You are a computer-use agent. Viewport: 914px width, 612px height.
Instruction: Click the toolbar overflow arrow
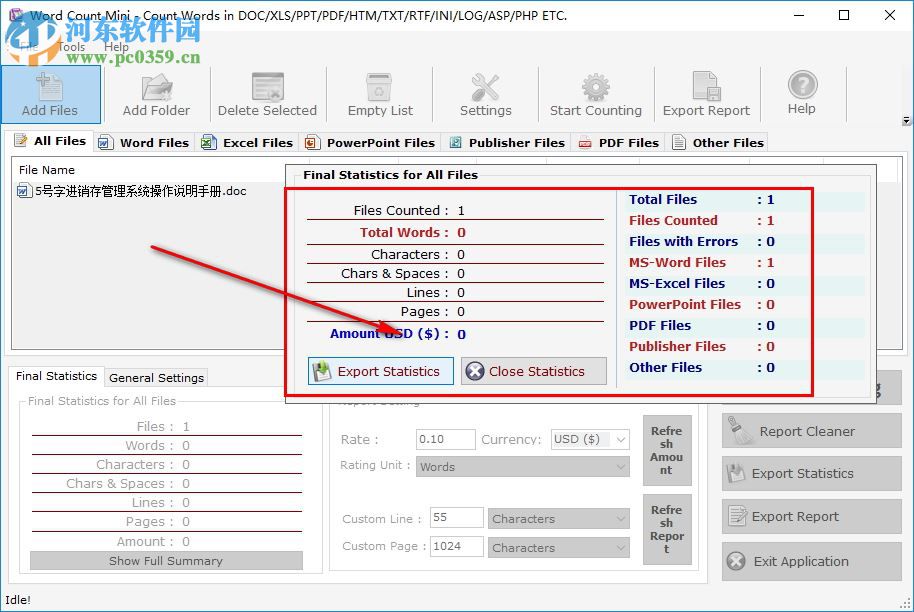pyautogui.click(x=906, y=121)
